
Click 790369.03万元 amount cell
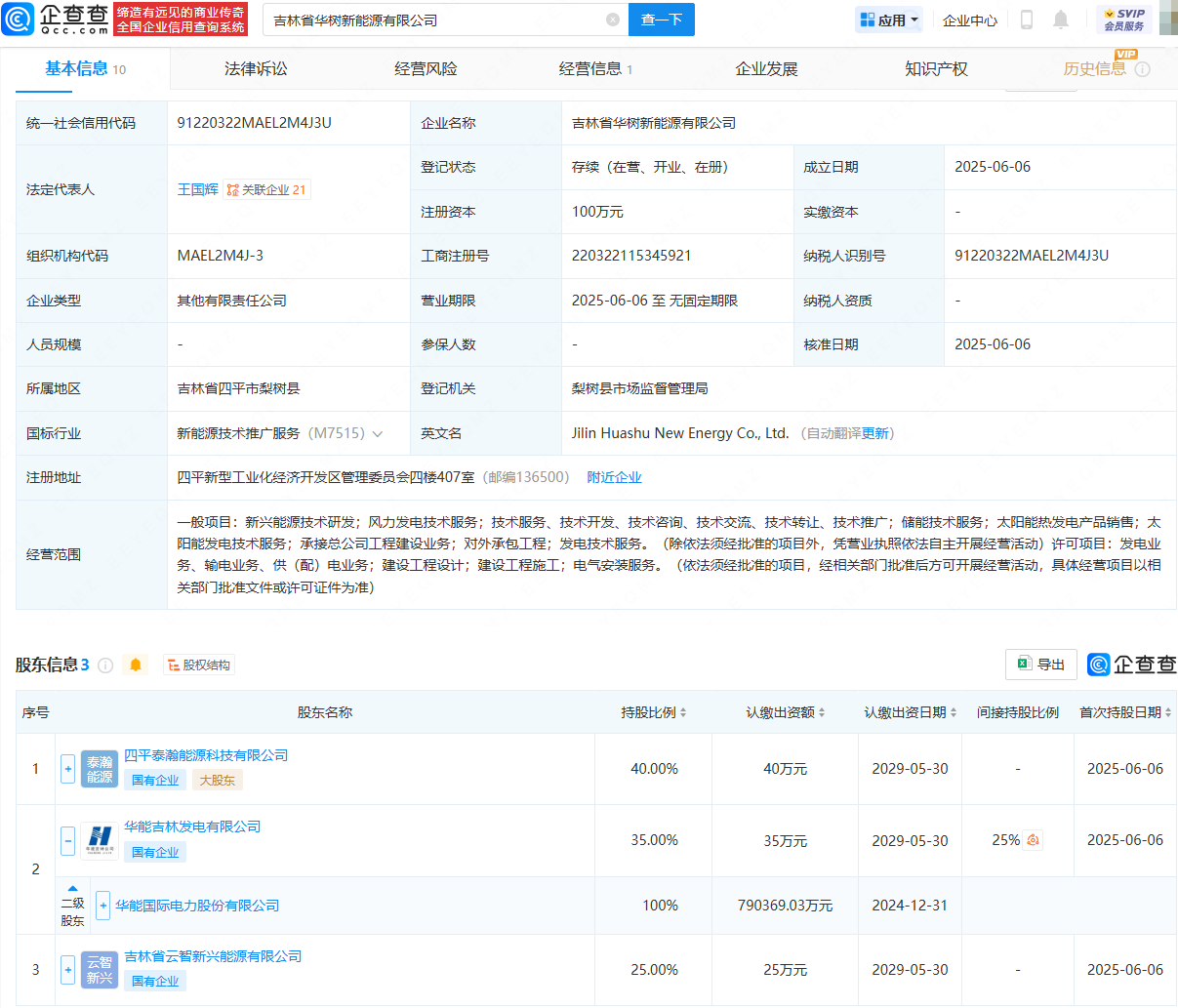coord(786,906)
